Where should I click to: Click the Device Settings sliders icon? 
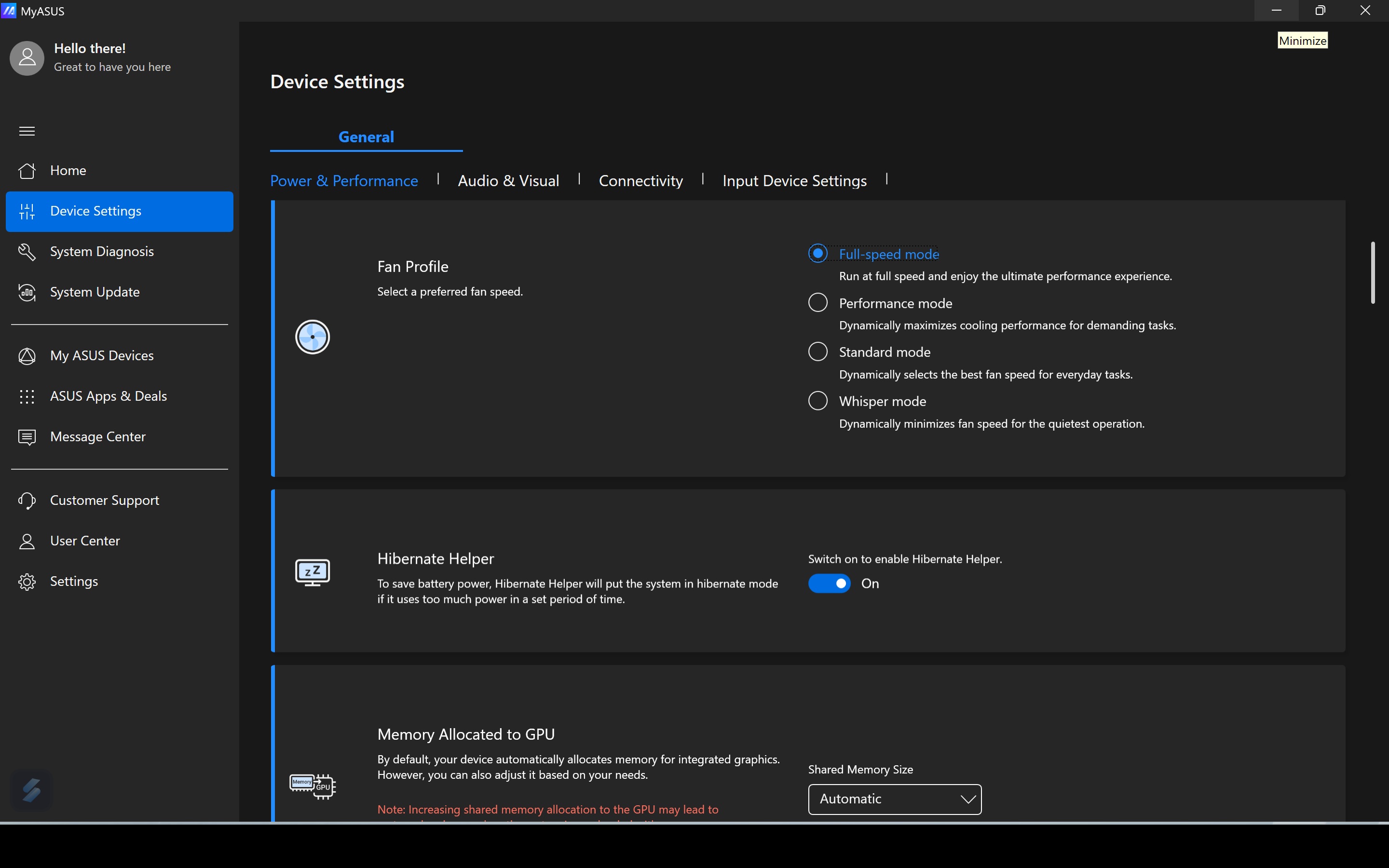point(27,211)
